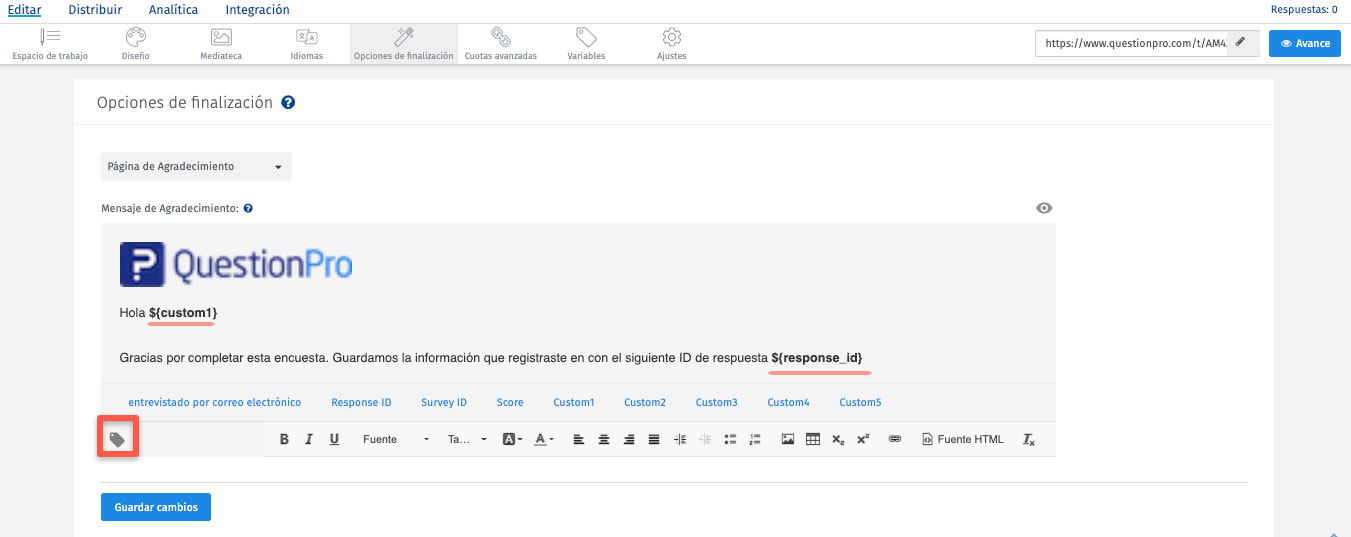1351x537 pixels.
Task: Open help for Mensaje de Agradecimiento
Action: point(248,209)
